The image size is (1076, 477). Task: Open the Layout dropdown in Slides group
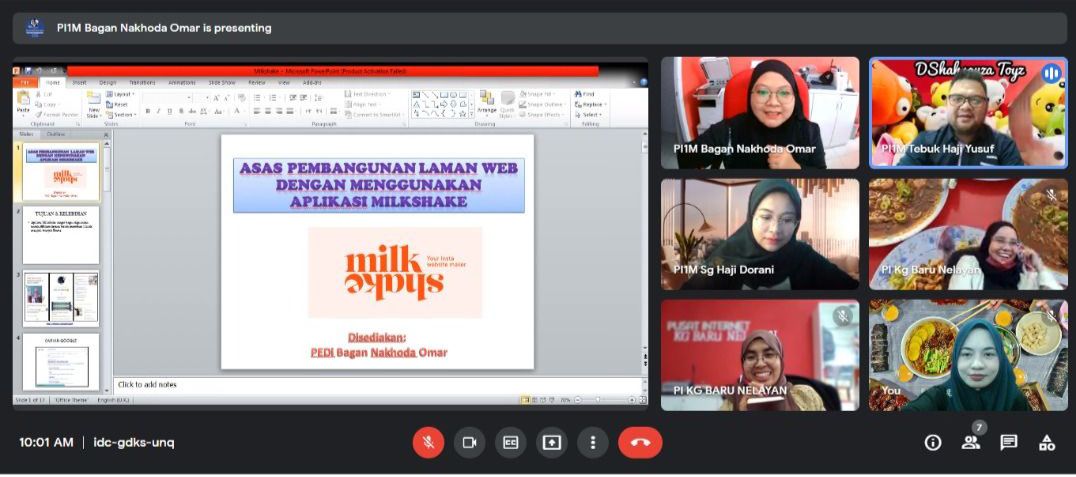pyautogui.click(x=120, y=94)
